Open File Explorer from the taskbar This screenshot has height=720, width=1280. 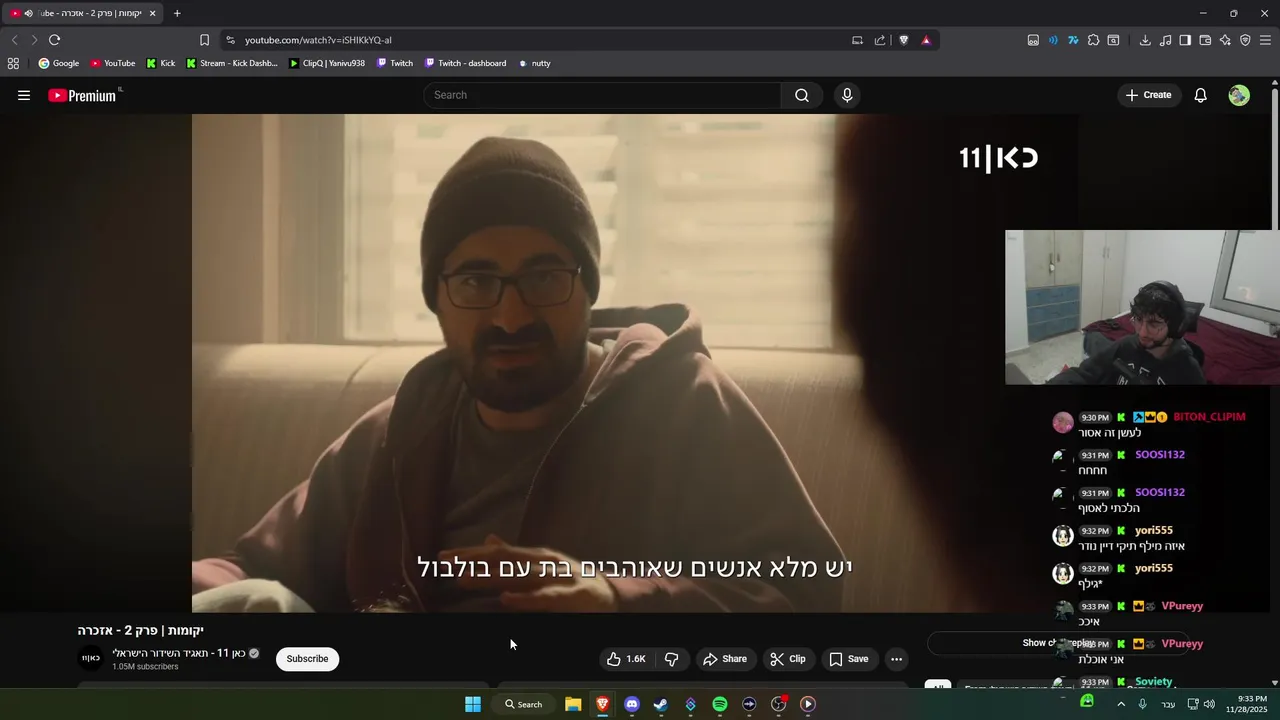tap(573, 704)
